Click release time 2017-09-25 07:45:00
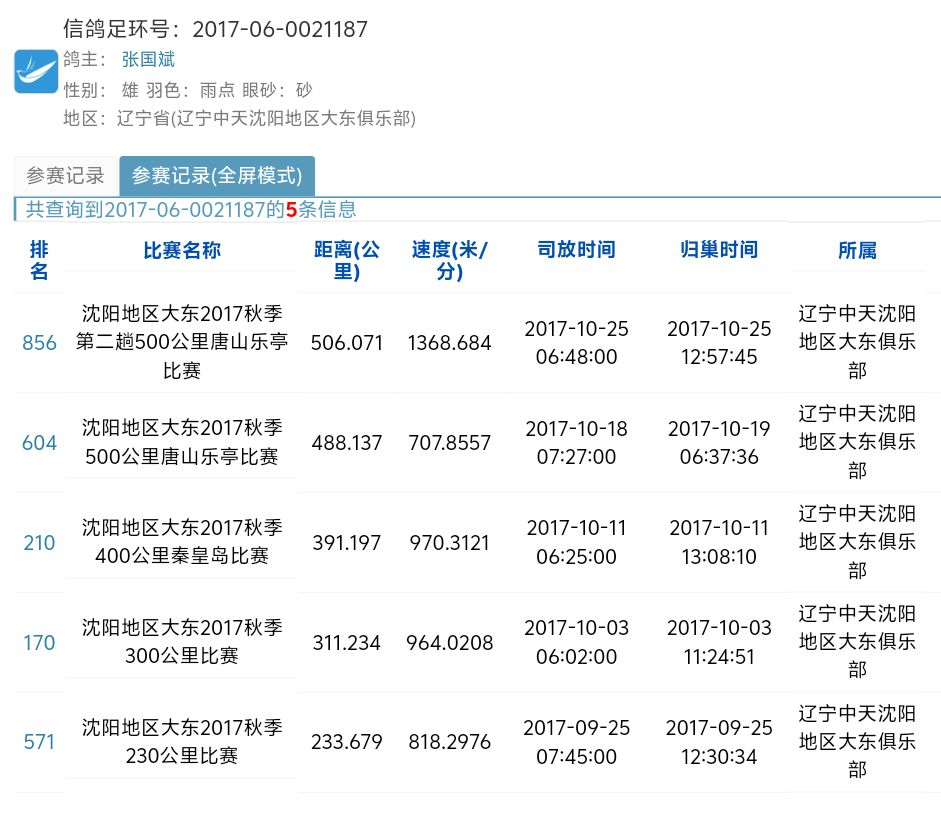 [x=576, y=742]
